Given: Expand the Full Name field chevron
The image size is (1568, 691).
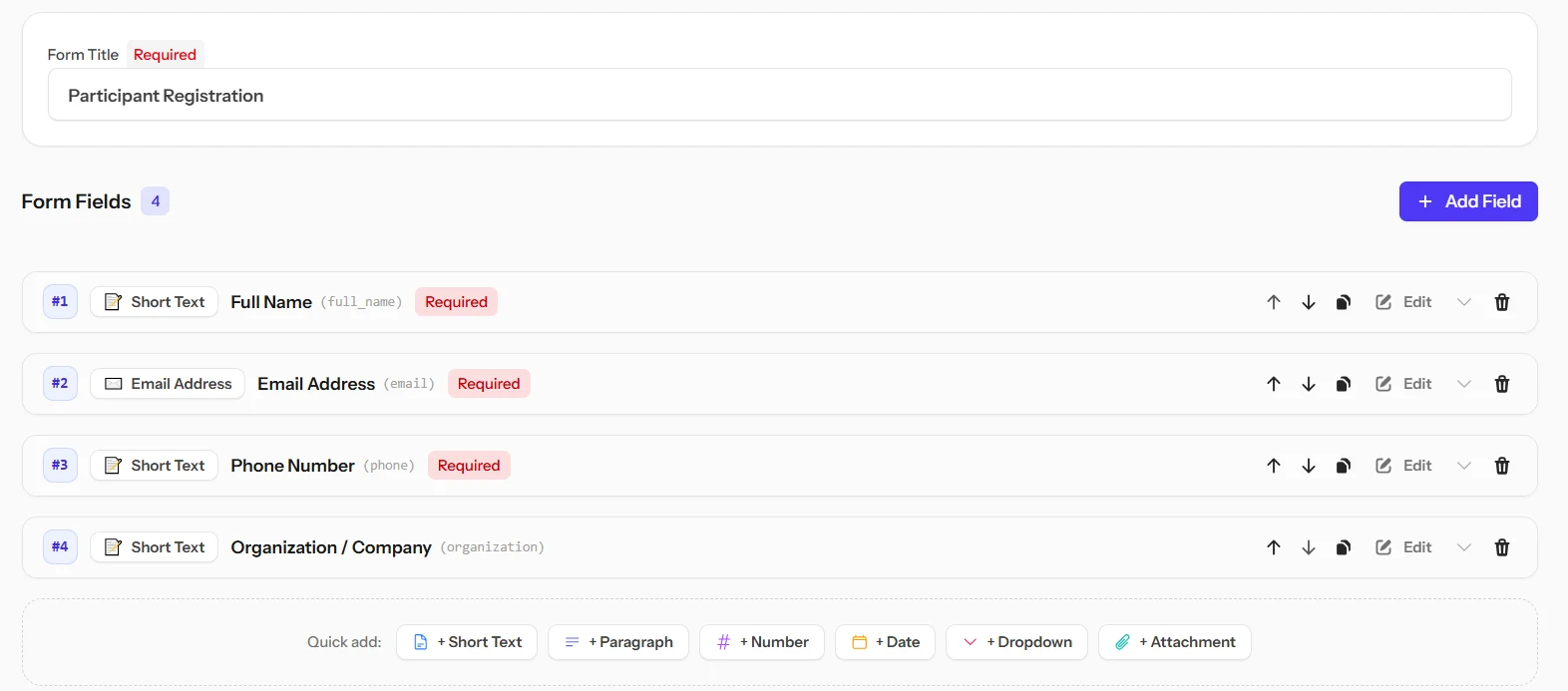Looking at the screenshot, I should 1464,302.
